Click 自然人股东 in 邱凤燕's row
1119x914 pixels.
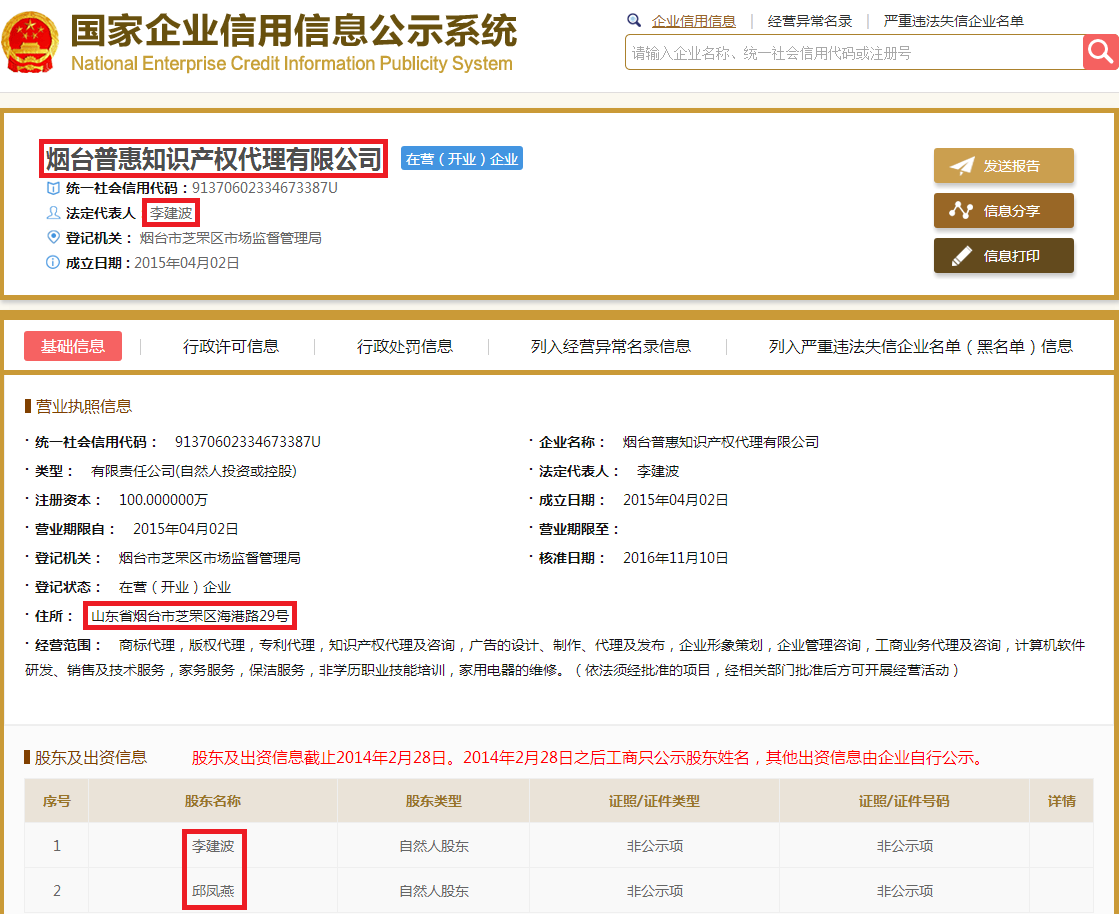click(x=434, y=891)
